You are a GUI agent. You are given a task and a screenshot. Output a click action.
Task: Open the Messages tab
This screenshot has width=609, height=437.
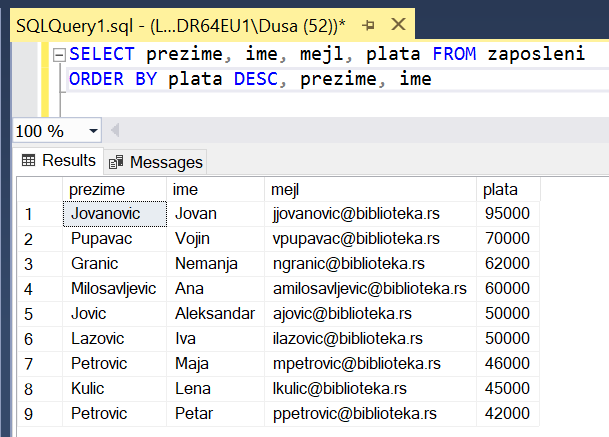155,162
